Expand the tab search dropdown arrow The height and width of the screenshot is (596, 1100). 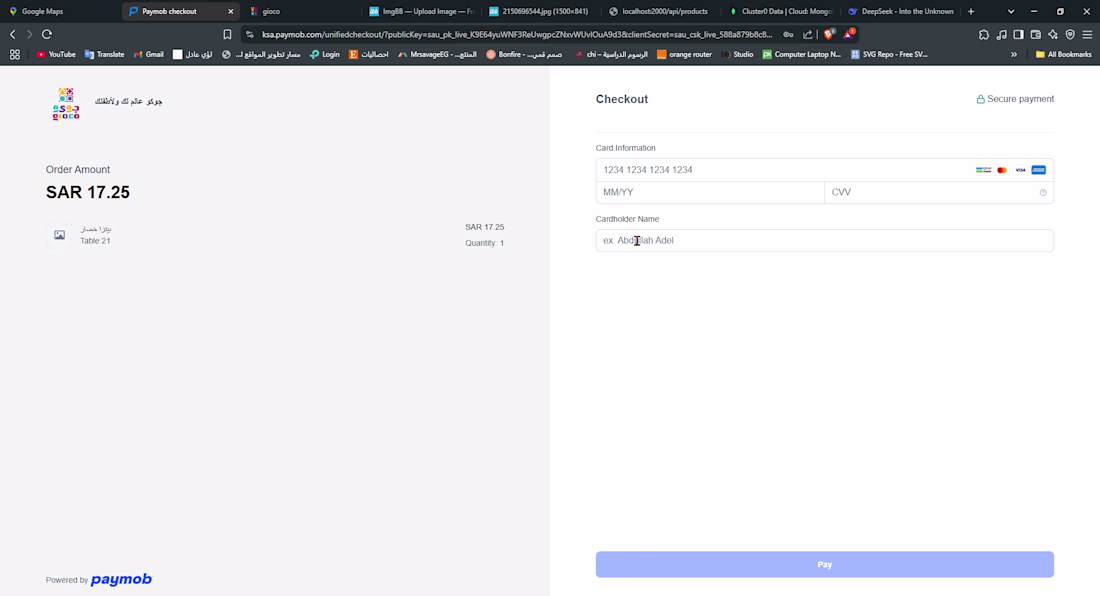(1011, 11)
